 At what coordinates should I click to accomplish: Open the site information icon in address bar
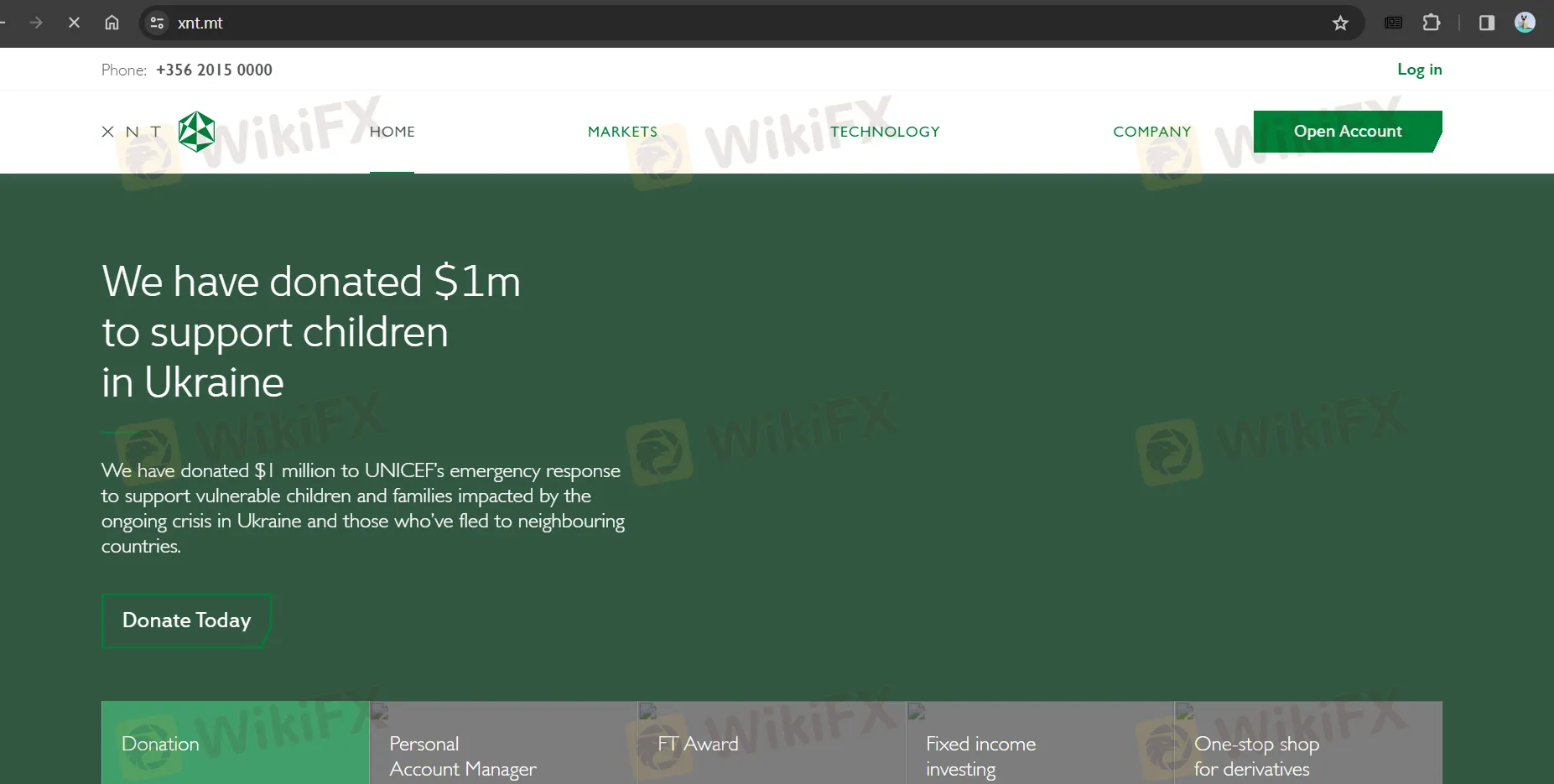click(156, 23)
